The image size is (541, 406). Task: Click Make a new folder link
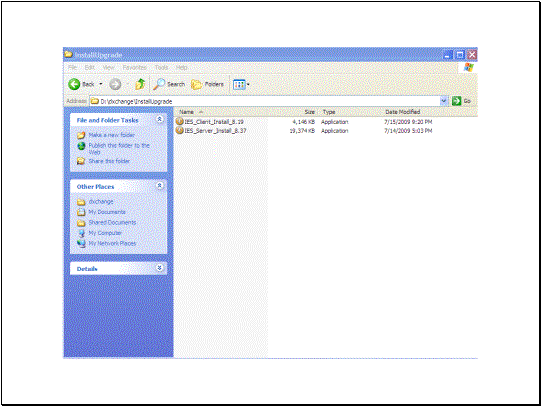(x=111, y=135)
